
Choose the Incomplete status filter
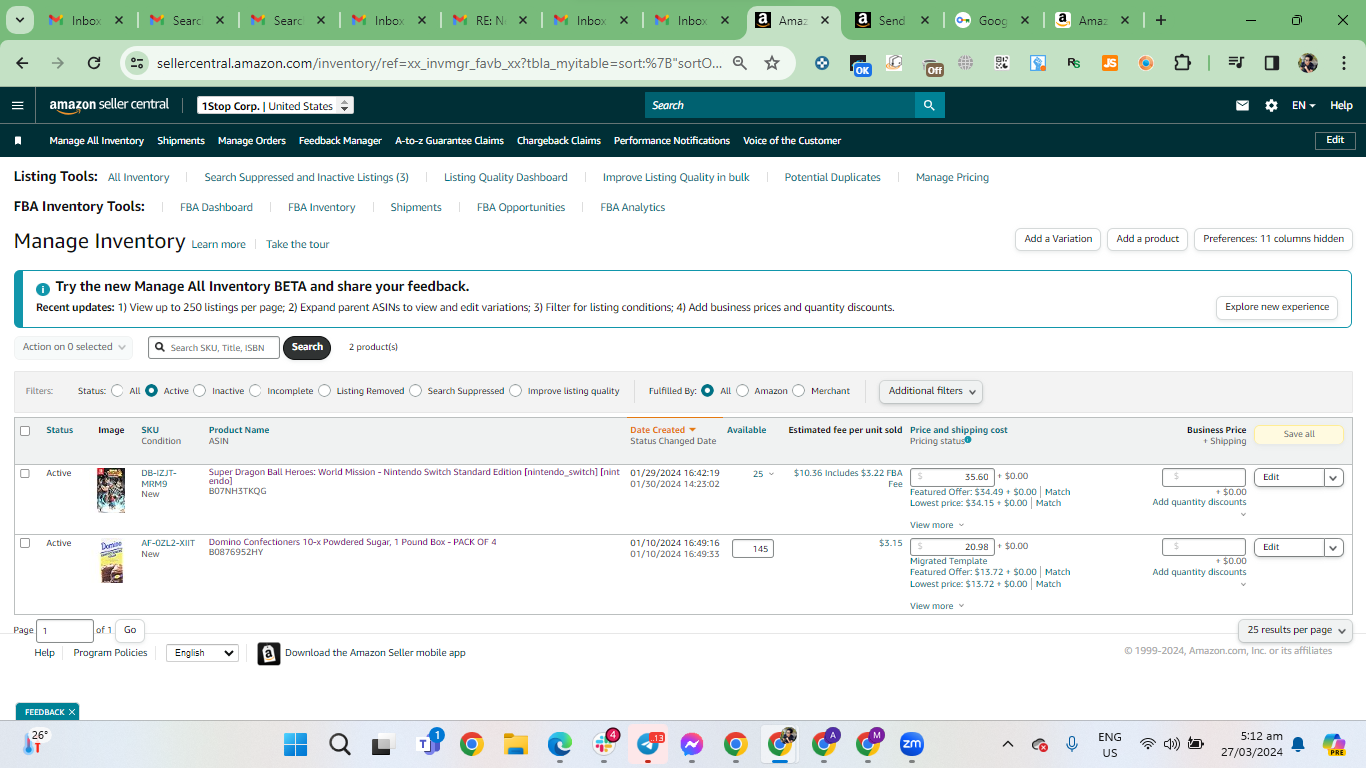pos(255,391)
